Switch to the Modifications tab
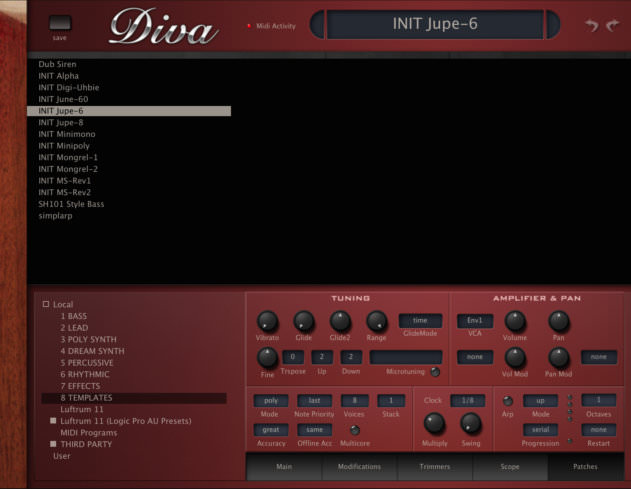Screen dimensions: 631x489 click(x=359, y=466)
